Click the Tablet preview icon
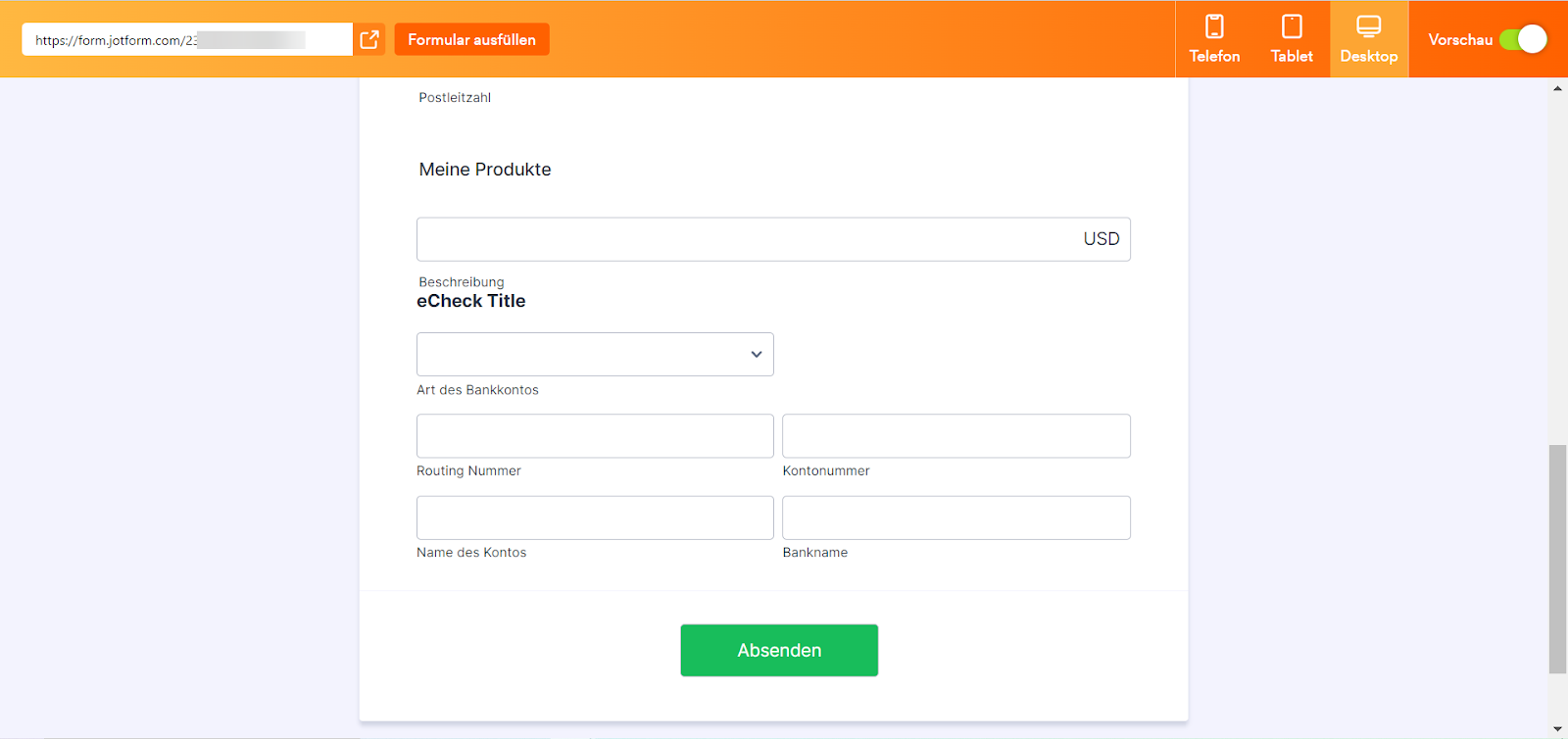This screenshot has width=1568, height=739. (x=1292, y=26)
